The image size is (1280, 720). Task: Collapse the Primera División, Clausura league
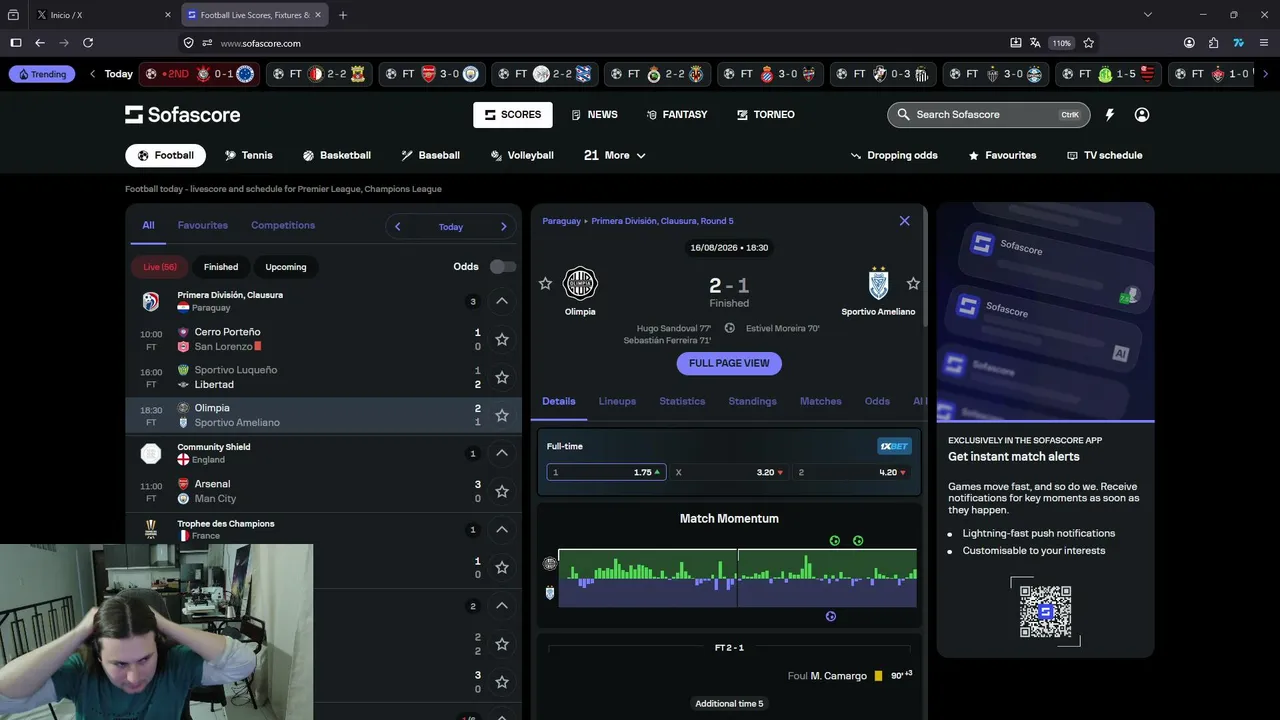pos(502,301)
